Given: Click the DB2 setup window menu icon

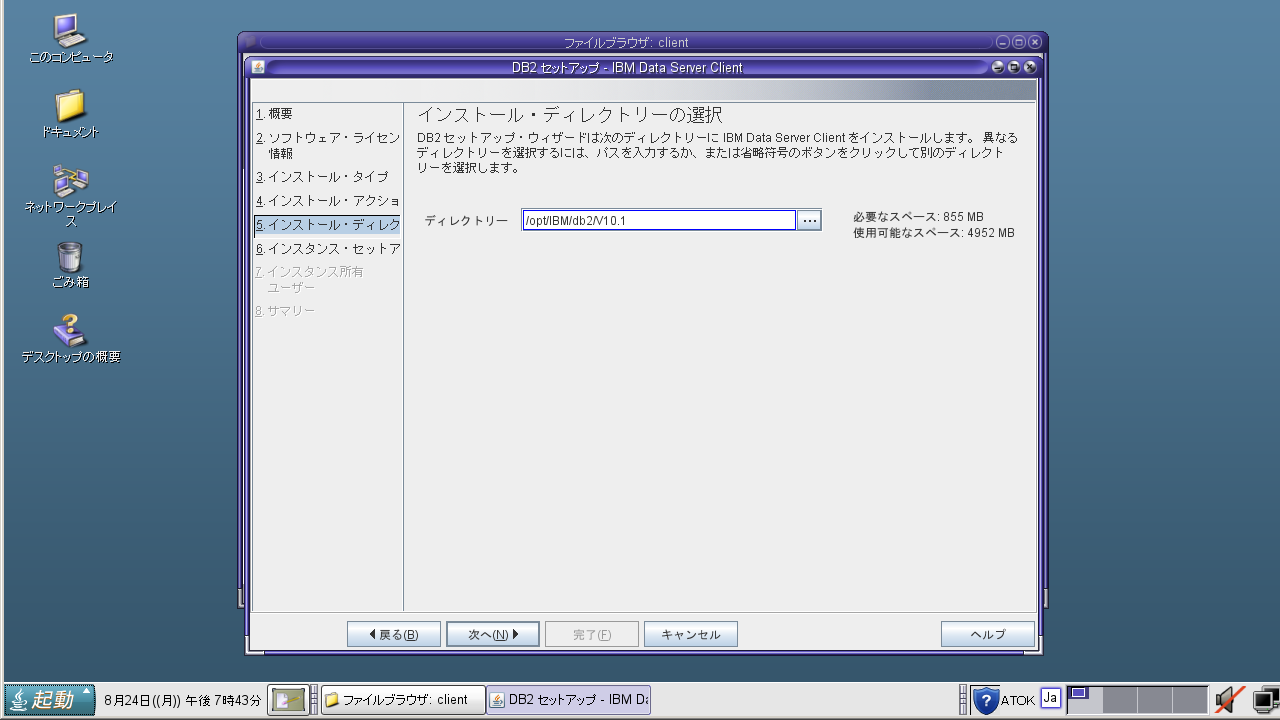Looking at the screenshot, I should 258,67.
